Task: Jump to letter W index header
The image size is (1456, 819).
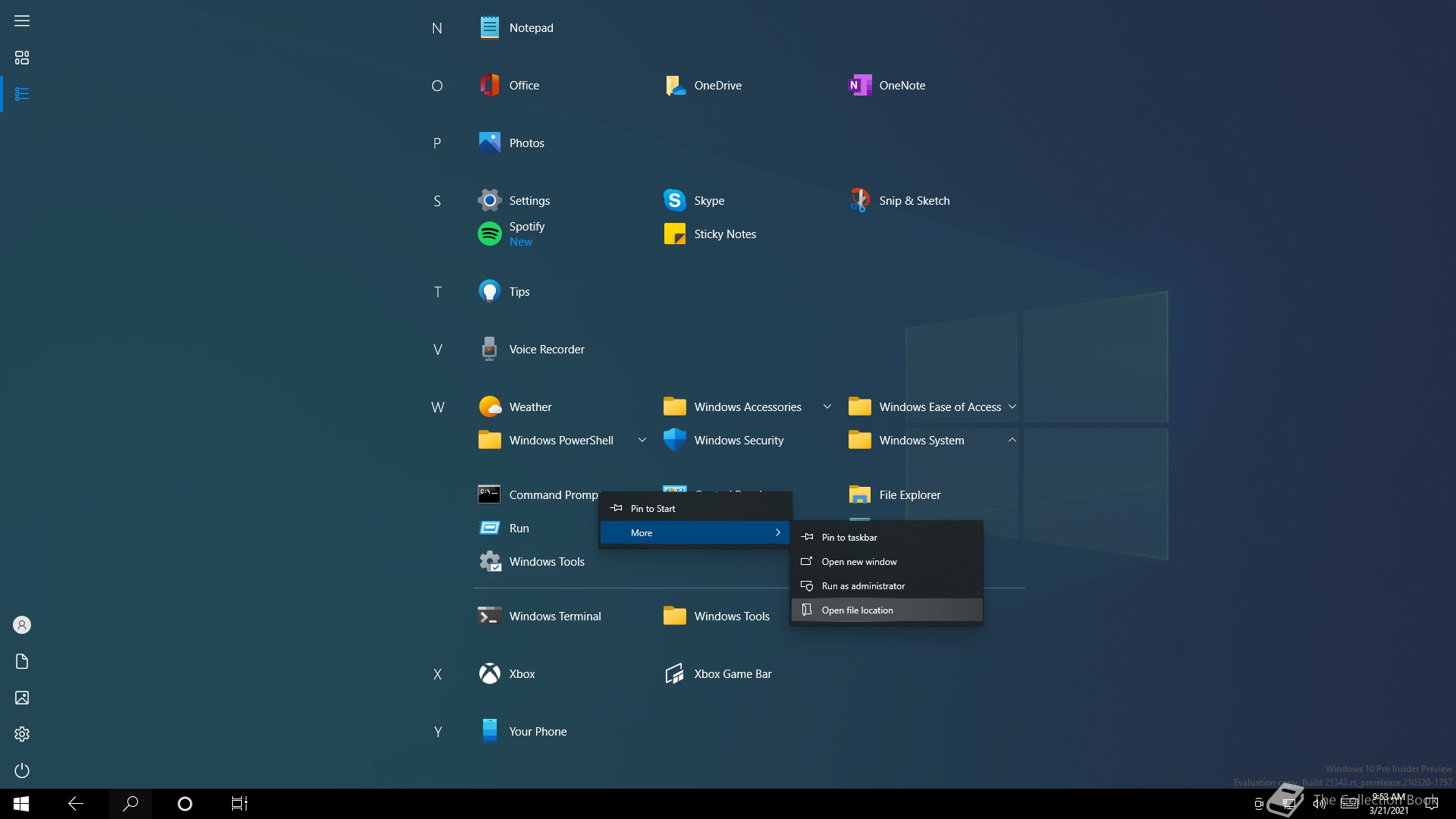Action: [438, 407]
